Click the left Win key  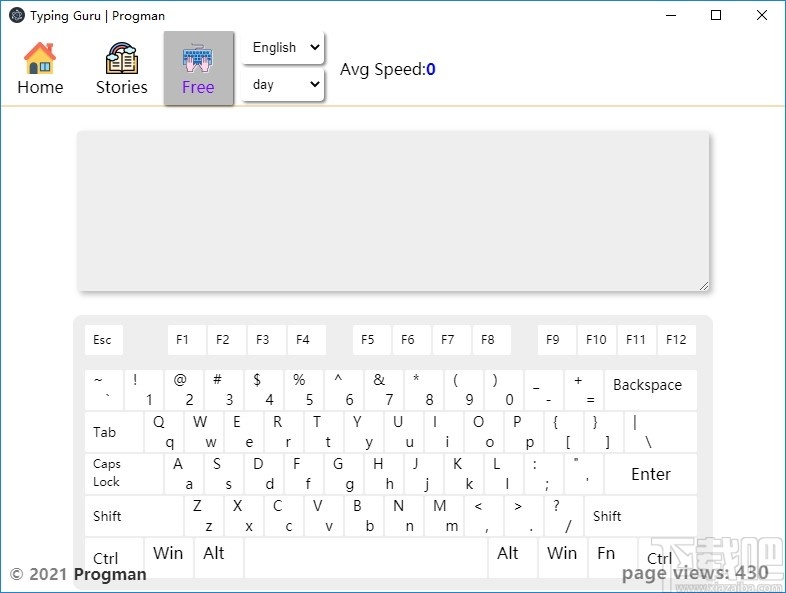(x=169, y=558)
